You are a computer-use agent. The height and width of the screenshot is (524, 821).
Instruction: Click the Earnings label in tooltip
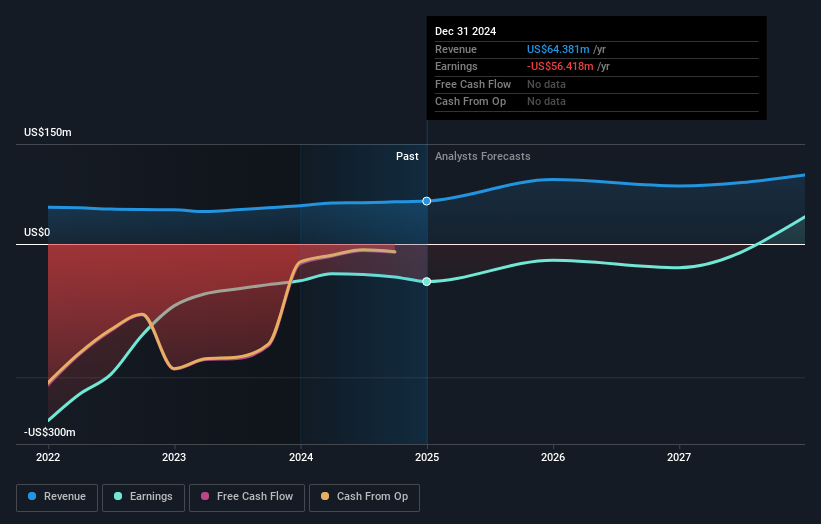[456, 66]
